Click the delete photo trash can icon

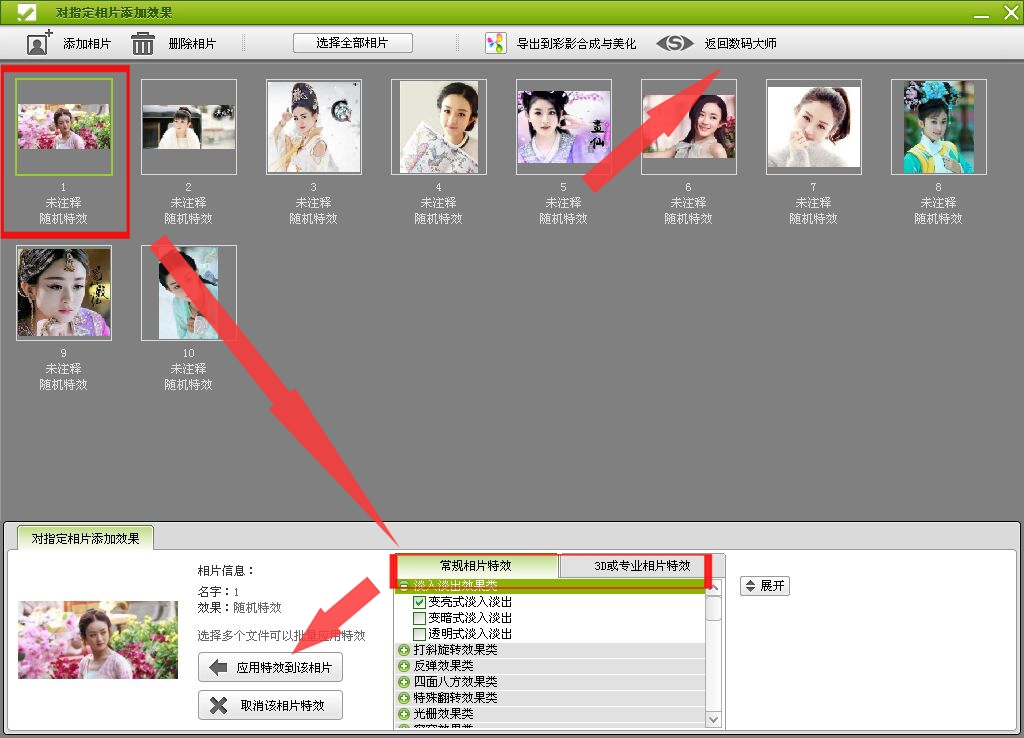coord(142,44)
